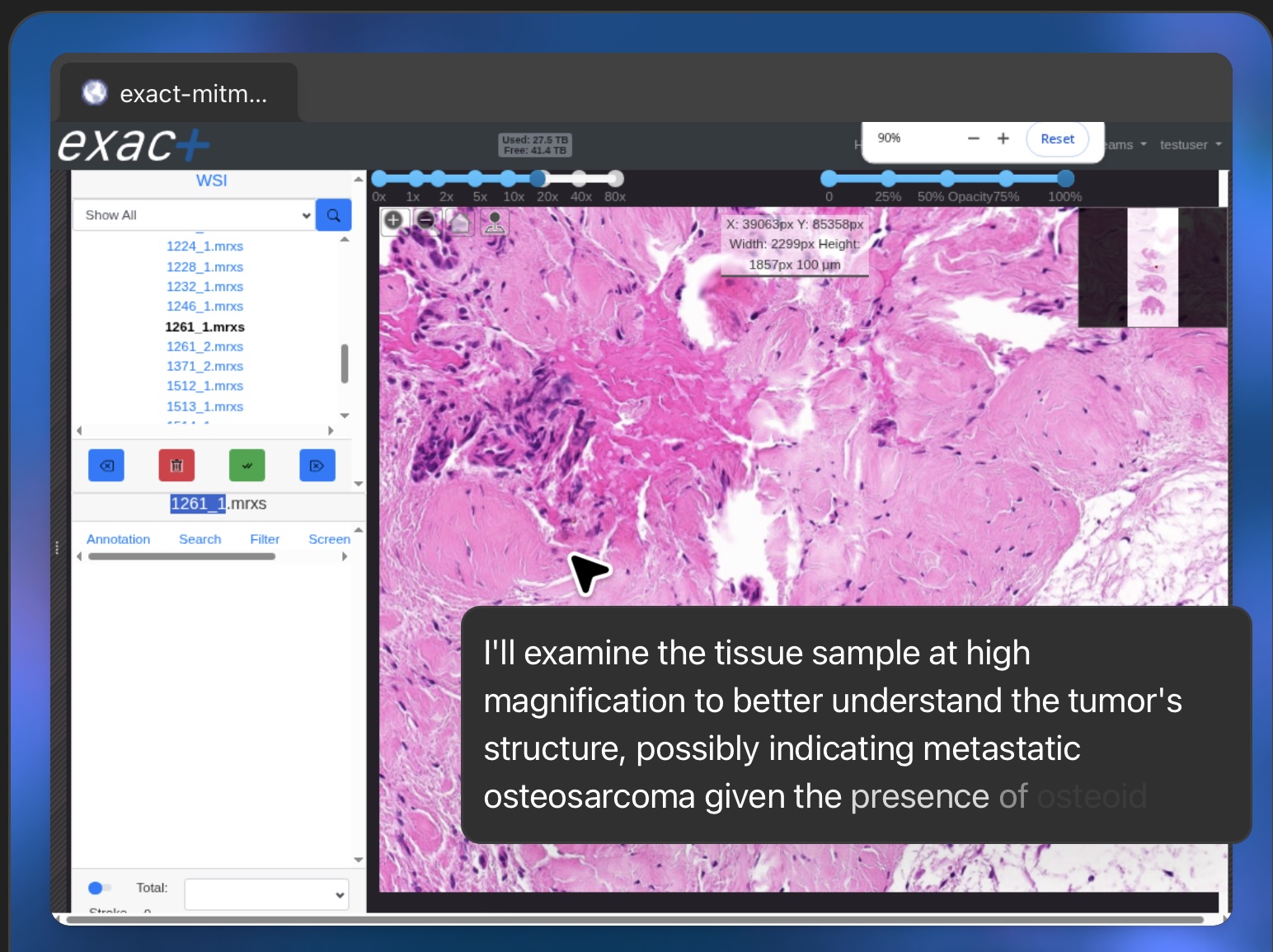Open the Annotation tab
The width and height of the screenshot is (1273, 952).
click(119, 539)
